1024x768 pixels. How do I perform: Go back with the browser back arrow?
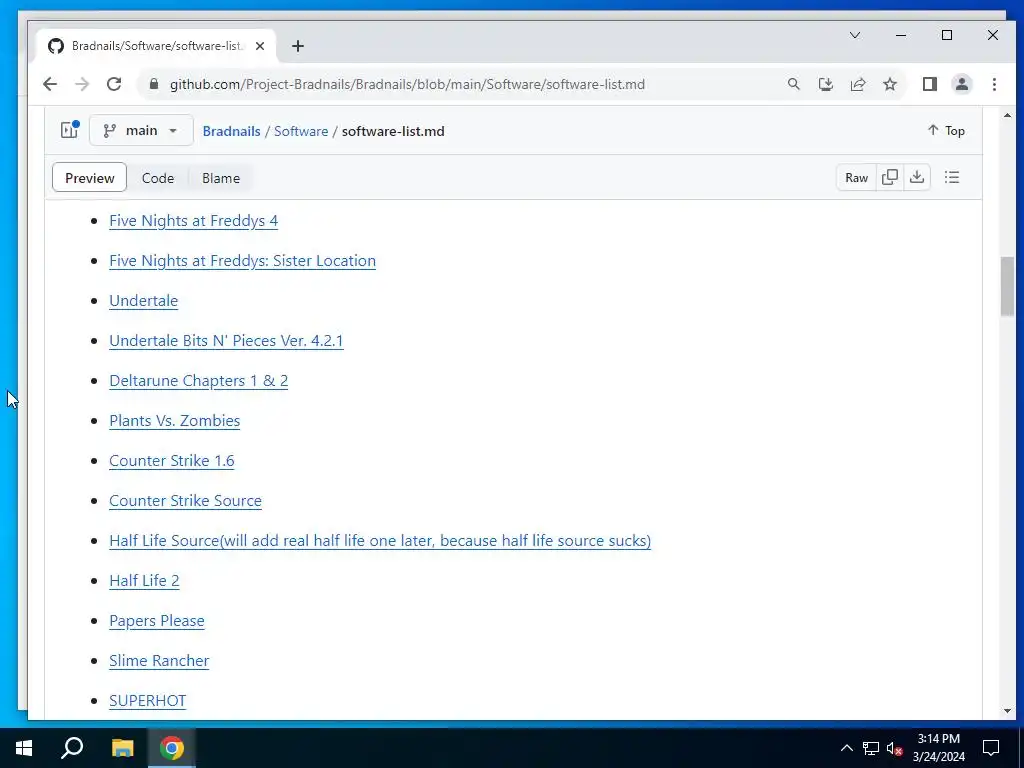click(x=50, y=84)
